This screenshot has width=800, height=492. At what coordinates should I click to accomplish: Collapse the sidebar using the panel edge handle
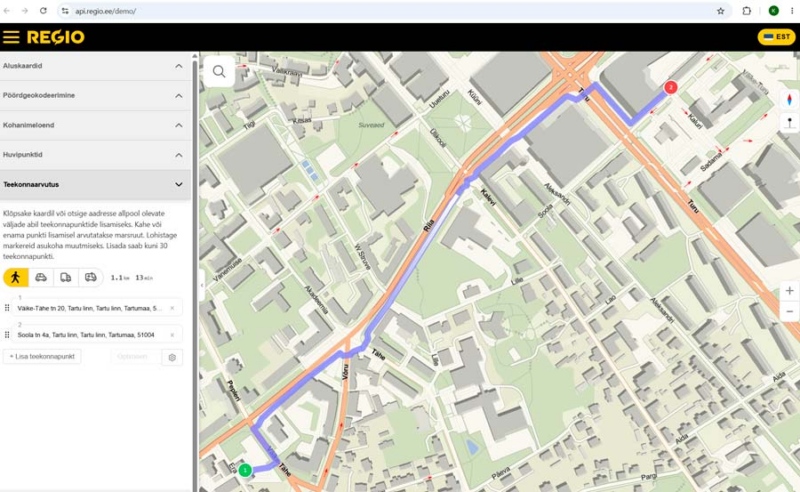point(202,285)
